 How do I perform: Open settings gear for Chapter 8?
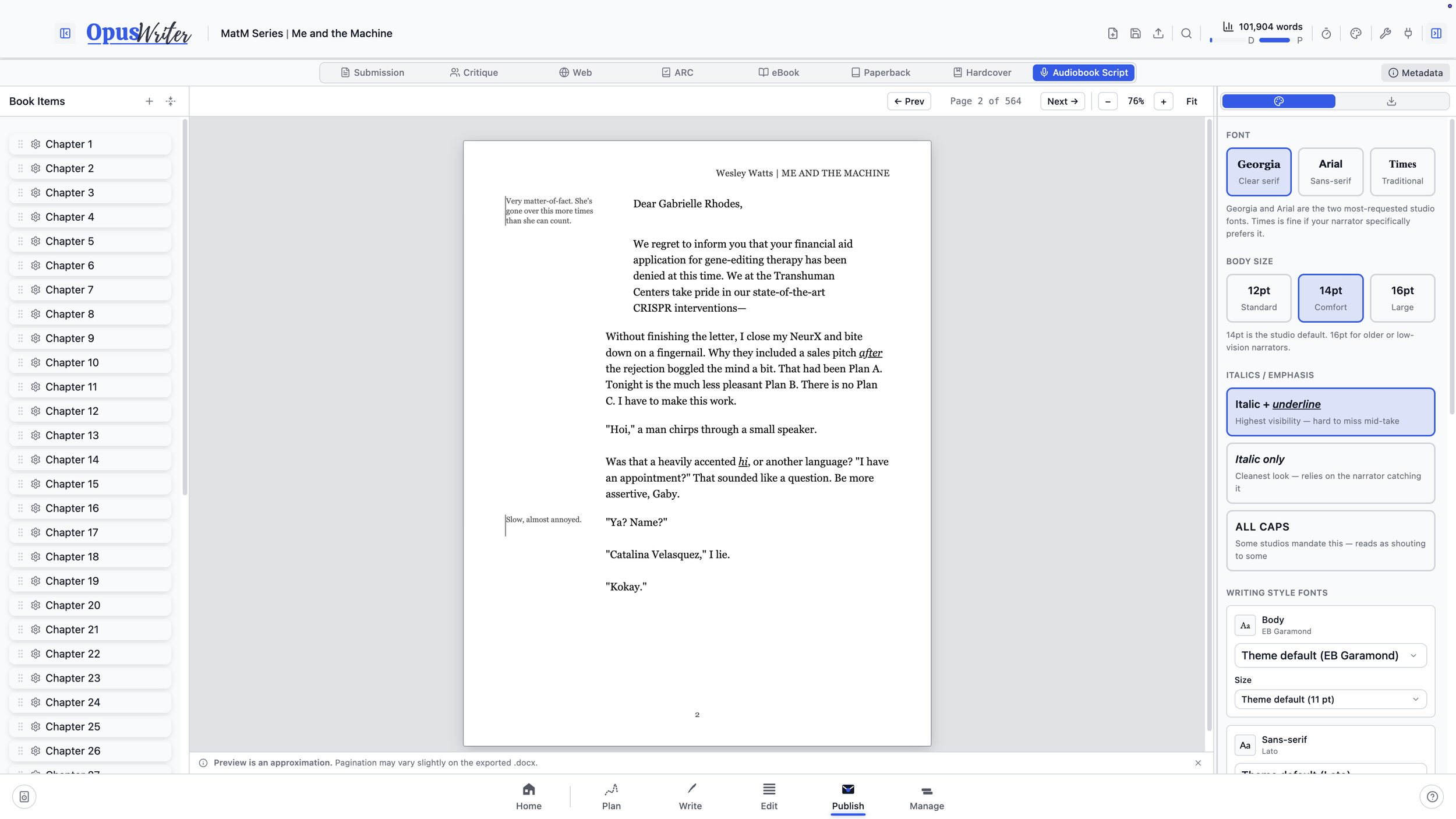point(36,314)
